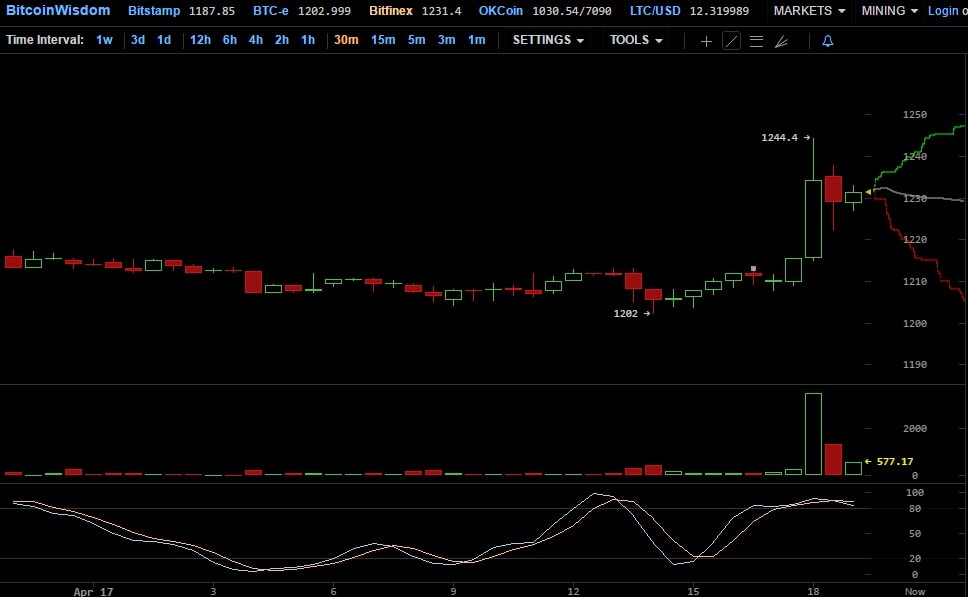Image resolution: width=968 pixels, height=597 pixels.
Task: Choose the 1h time interval
Action: pyautogui.click(x=308, y=40)
